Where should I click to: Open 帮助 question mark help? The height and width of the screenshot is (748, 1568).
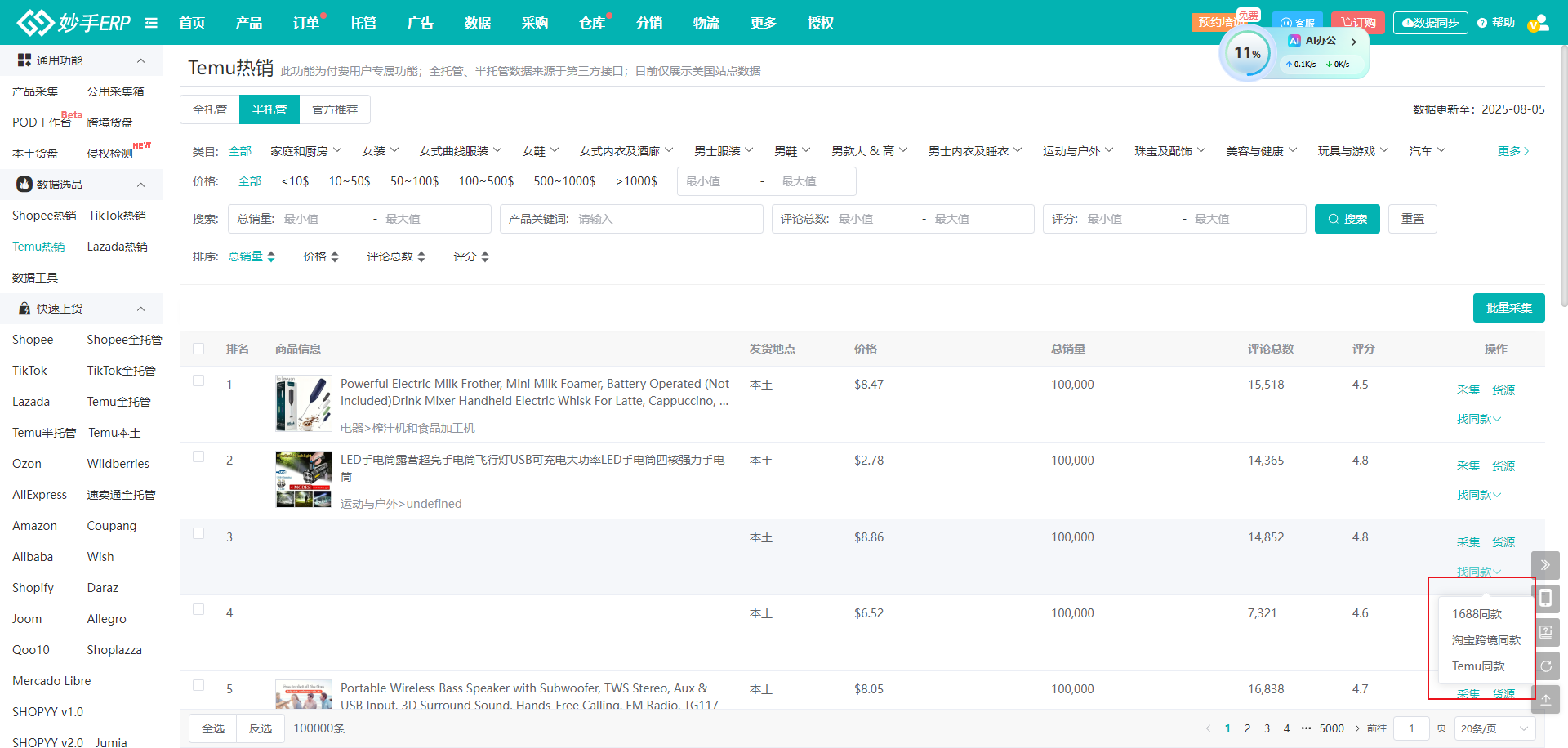tap(1496, 23)
